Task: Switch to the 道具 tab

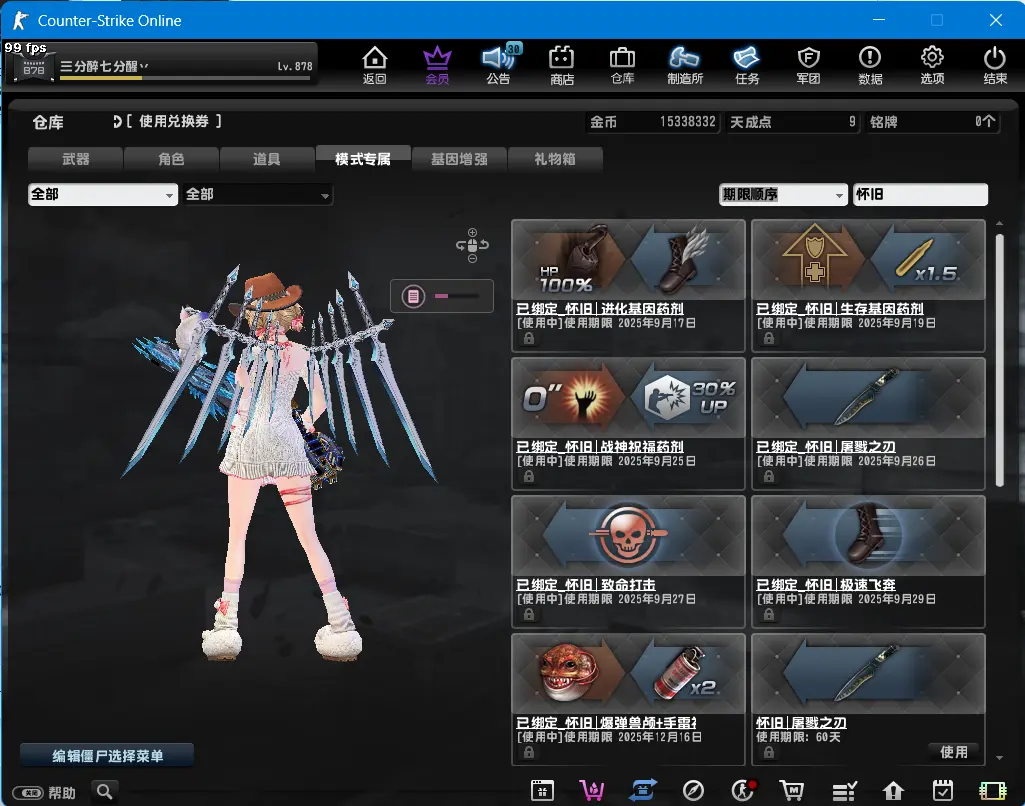Action: click(x=267, y=159)
